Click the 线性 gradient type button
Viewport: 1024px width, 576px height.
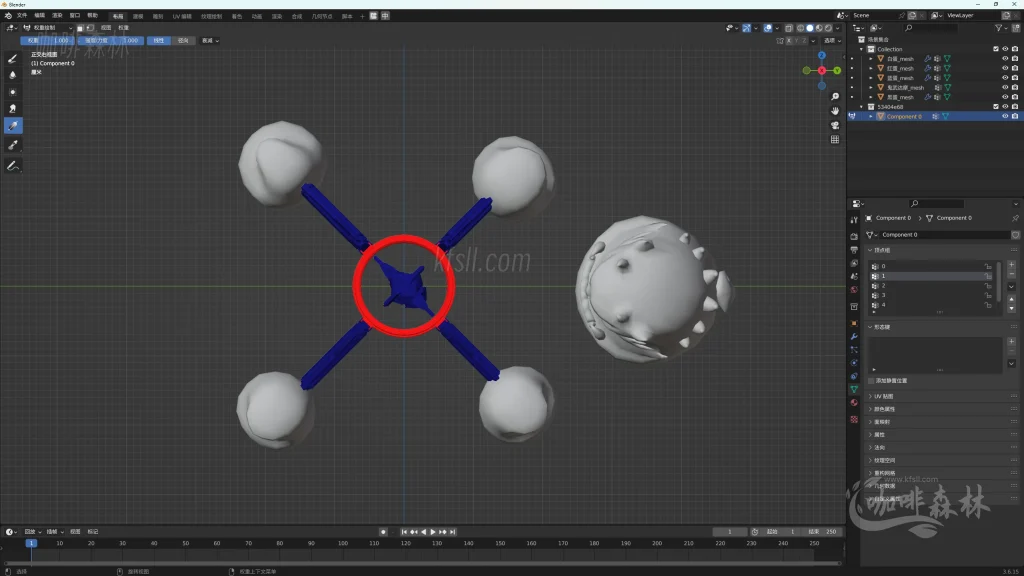pos(158,41)
